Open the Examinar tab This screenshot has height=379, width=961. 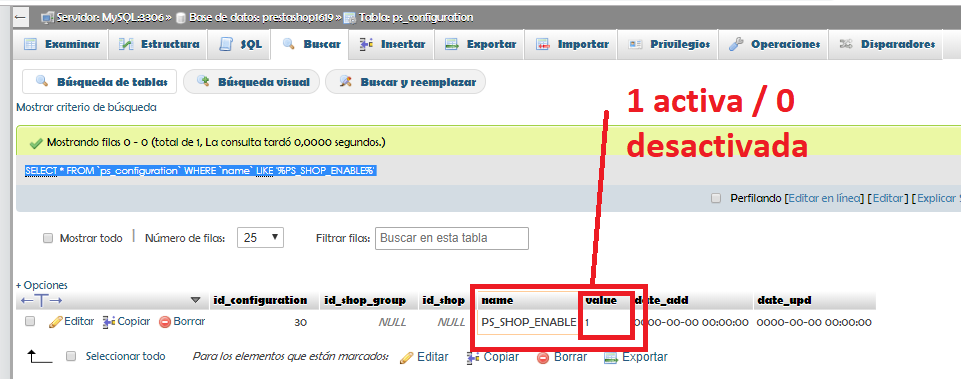click(x=61, y=44)
